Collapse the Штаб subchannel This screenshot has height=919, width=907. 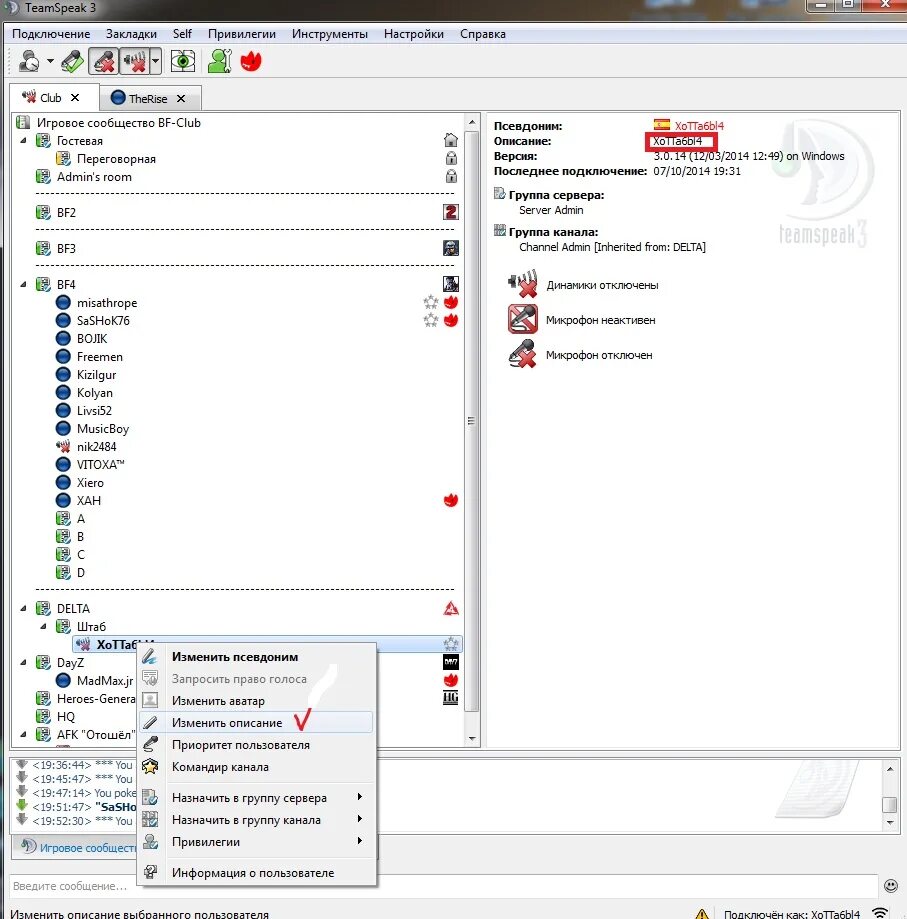tap(43, 627)
